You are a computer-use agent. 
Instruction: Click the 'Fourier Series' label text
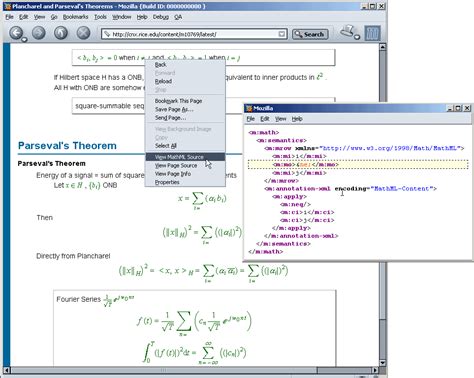(x=78, y=299)
